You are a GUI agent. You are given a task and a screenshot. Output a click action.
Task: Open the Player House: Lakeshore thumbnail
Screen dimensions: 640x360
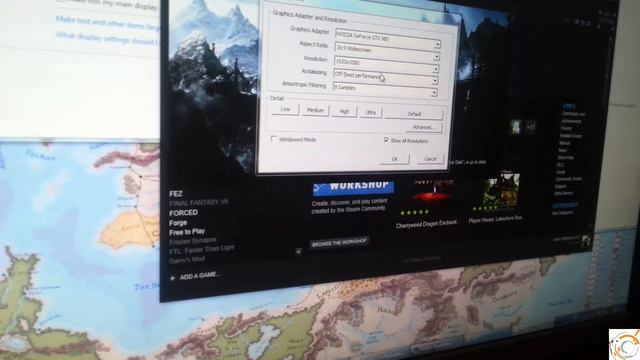coord(501,190)
